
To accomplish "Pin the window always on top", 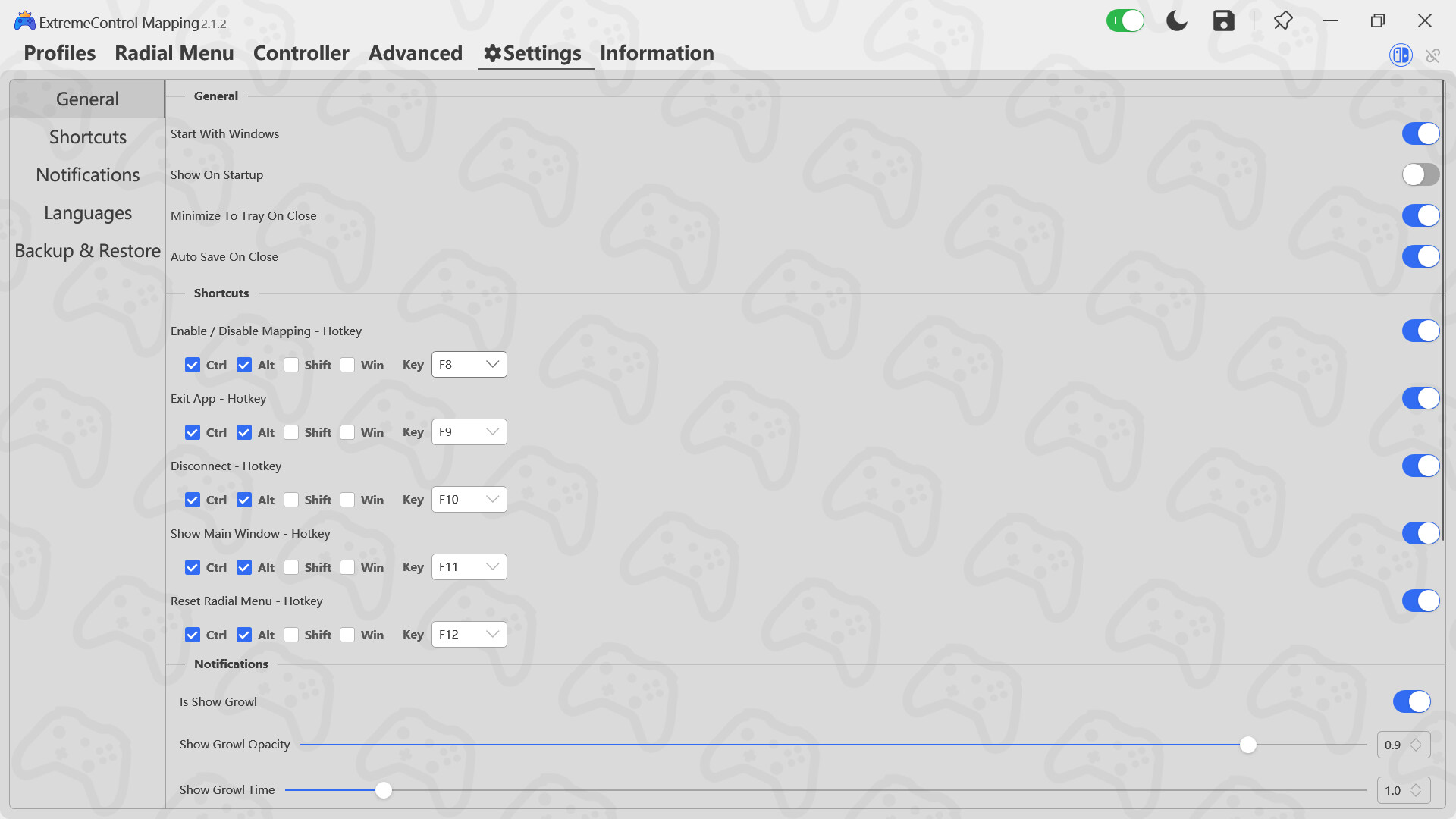I will (1283, 20).
